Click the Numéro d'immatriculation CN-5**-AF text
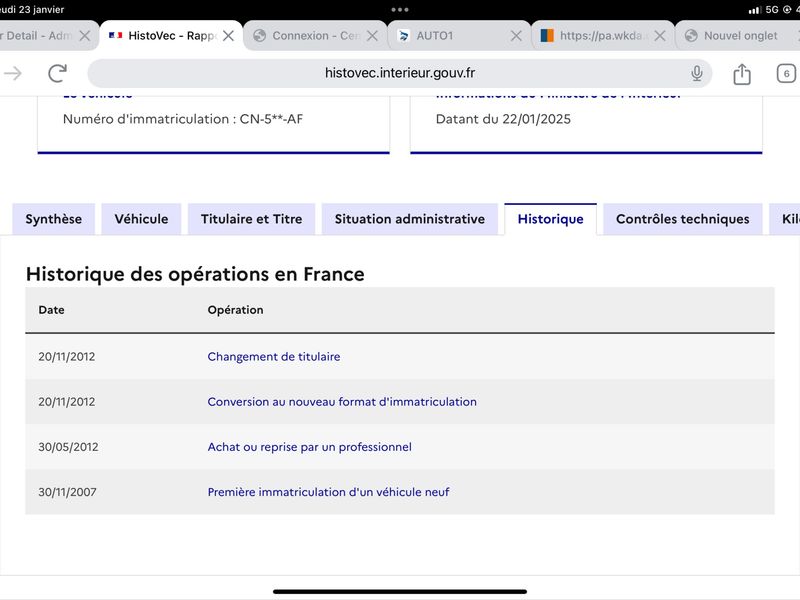This screenshot has height=600, width=800. pyautogui.click(x=183, y=119)
